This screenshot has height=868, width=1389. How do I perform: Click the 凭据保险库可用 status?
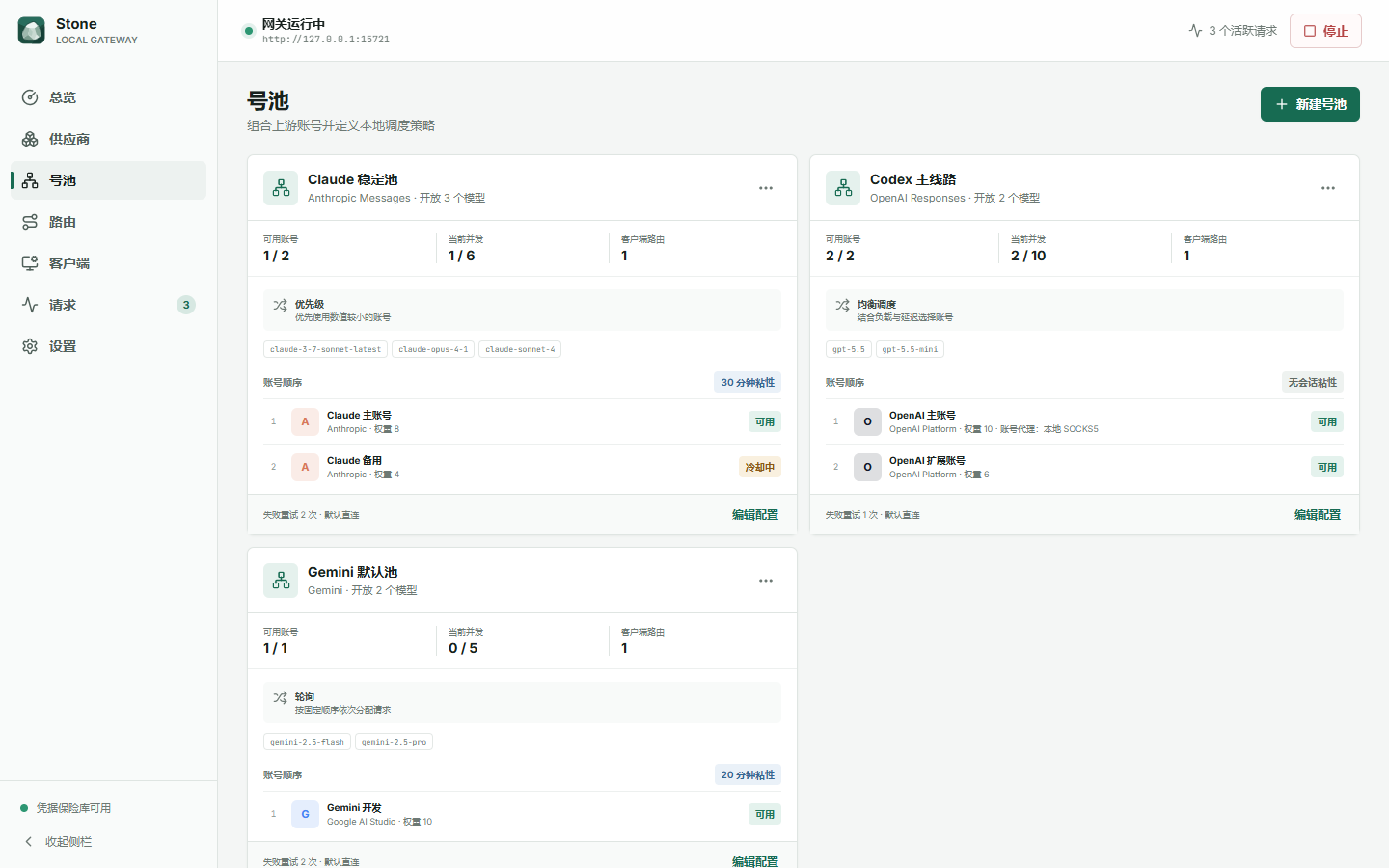point(66,808)
